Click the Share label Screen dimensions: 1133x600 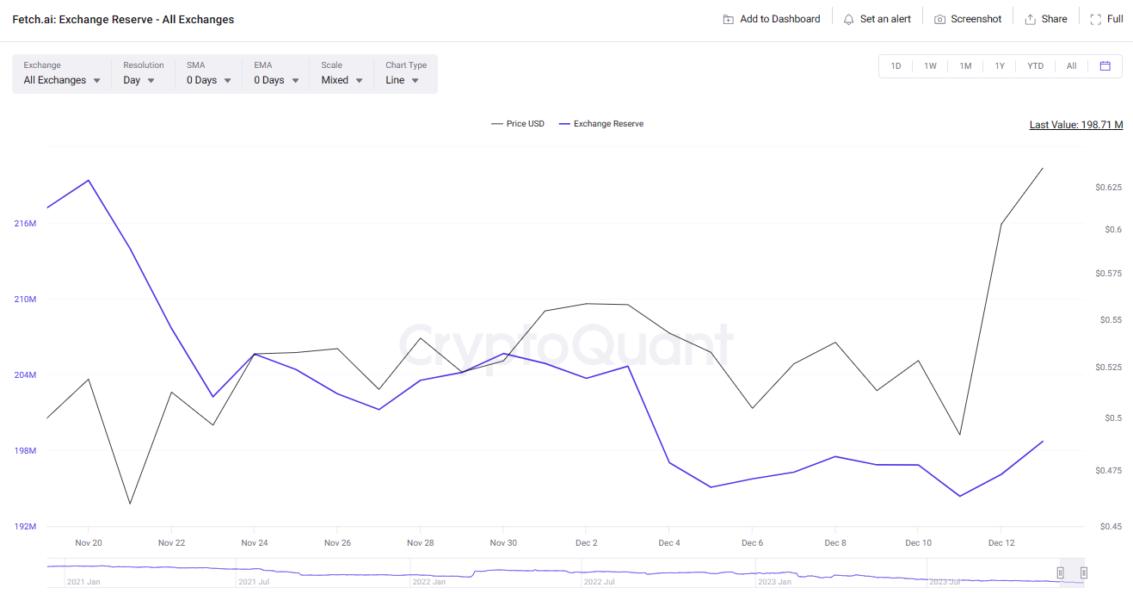pyautogui.click(x=1054, y=20)
